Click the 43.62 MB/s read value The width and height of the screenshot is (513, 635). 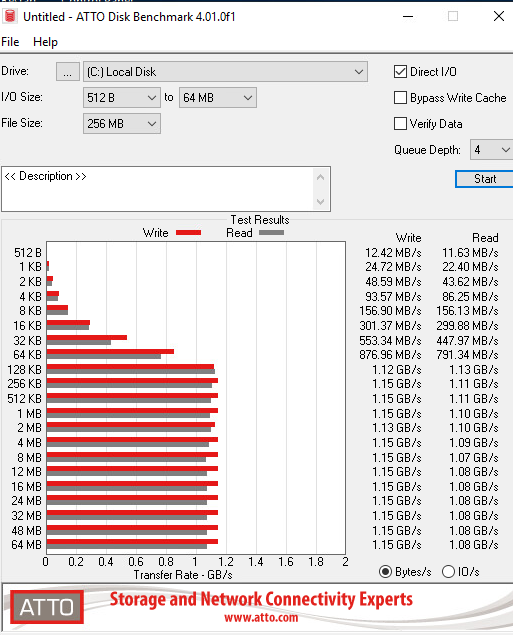click(470, 281)
